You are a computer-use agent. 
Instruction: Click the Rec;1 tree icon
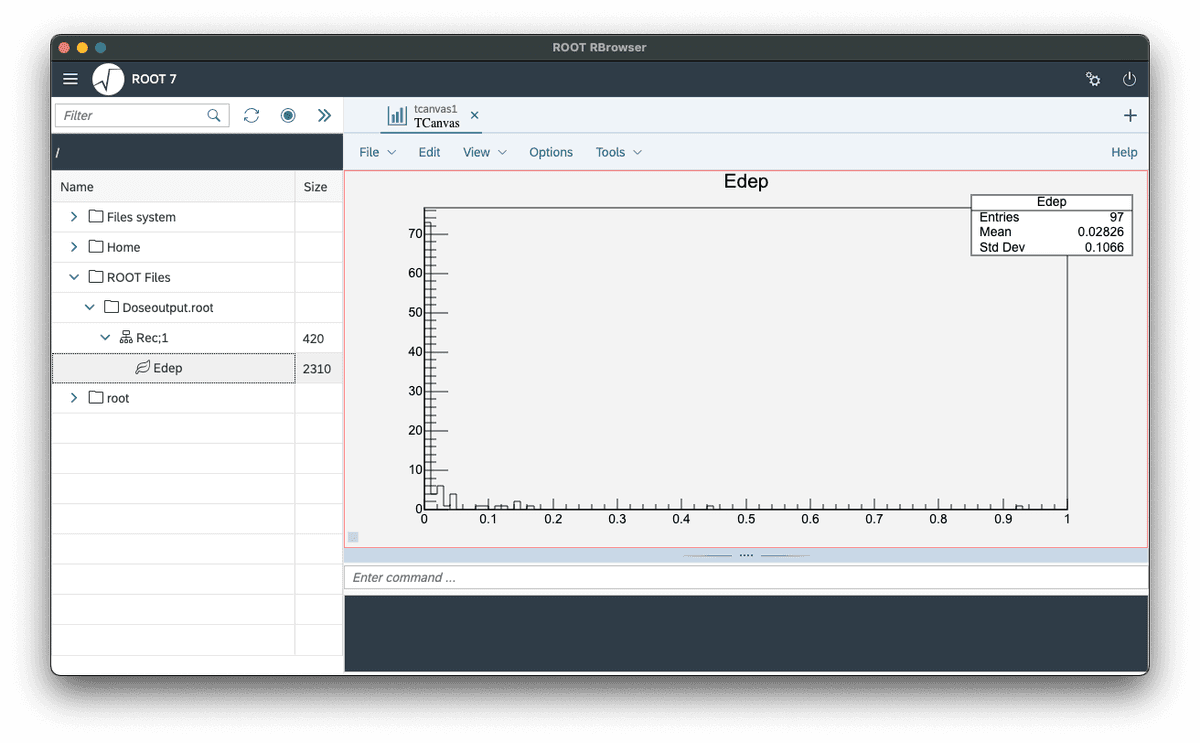(126, 338)
